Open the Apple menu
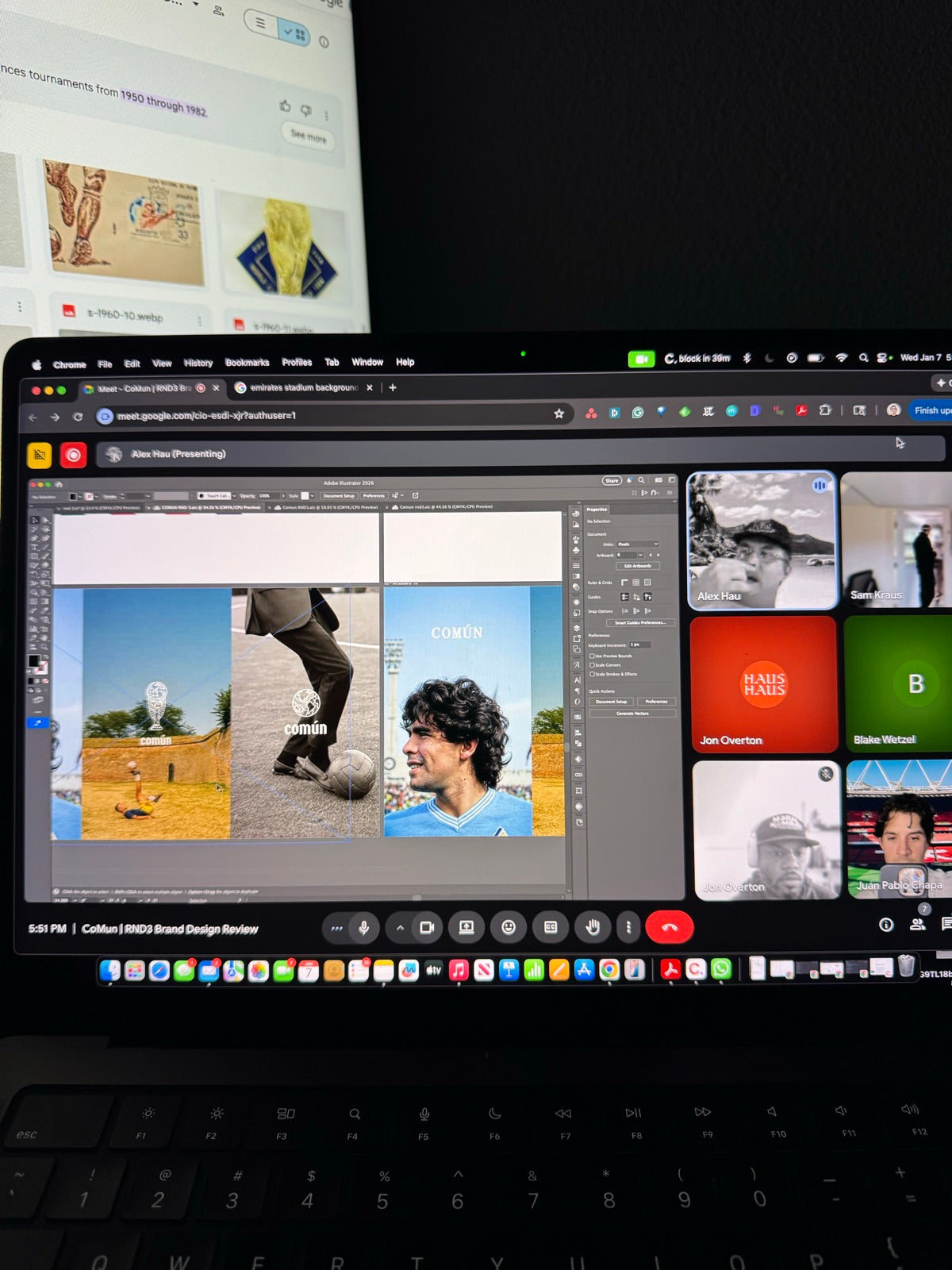 36,365
